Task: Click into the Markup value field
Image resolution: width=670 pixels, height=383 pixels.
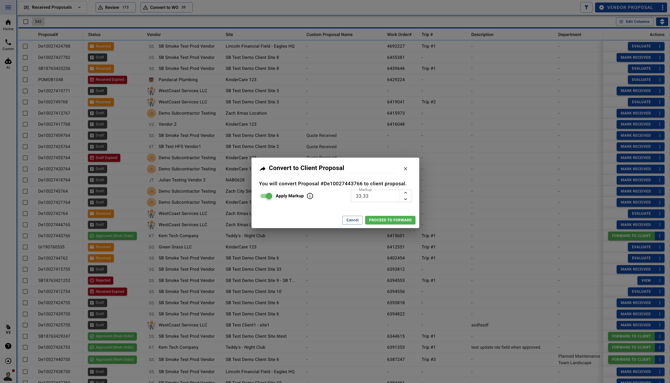Action: point(375,196)
